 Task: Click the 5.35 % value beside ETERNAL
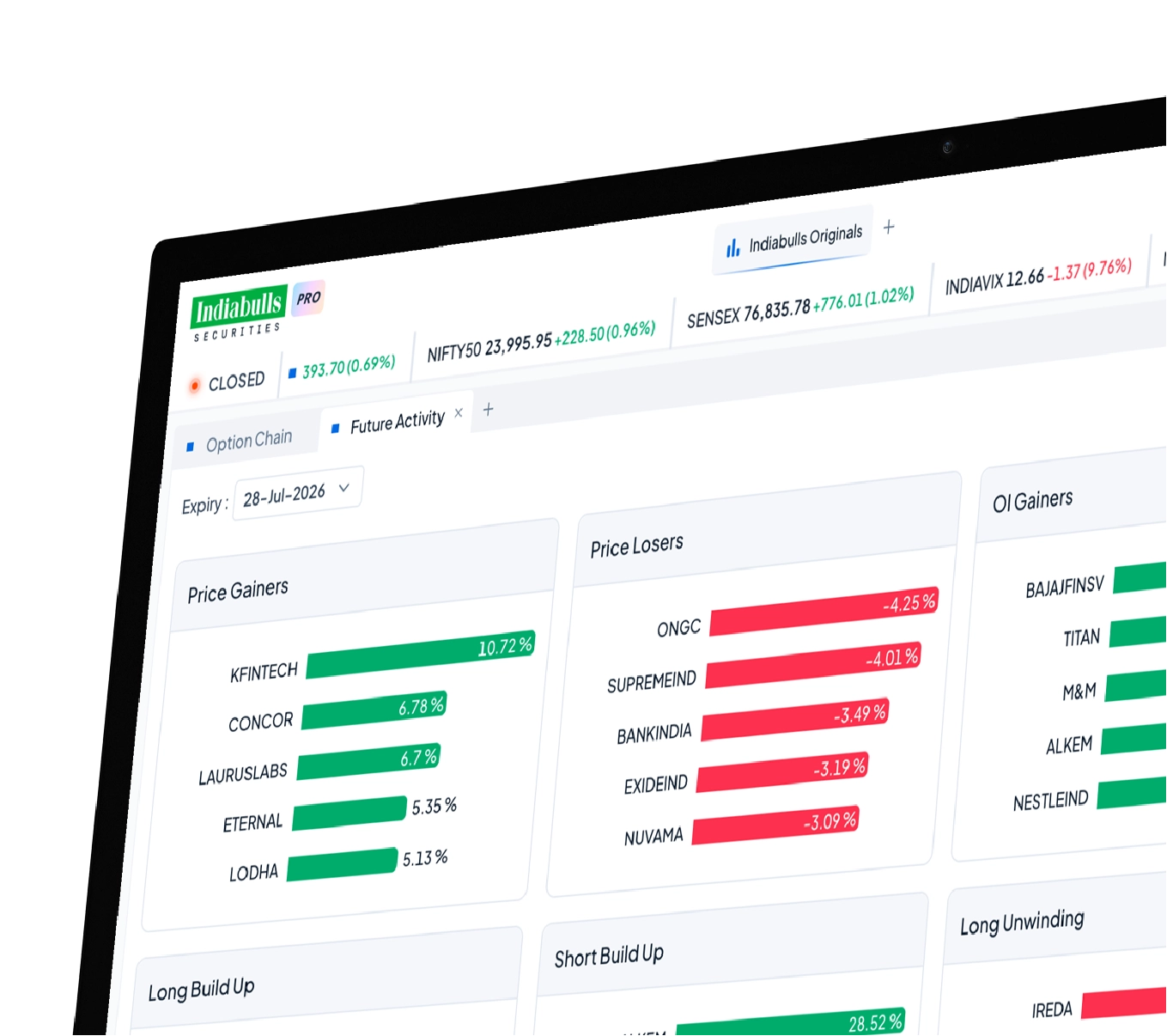point(434,807)
